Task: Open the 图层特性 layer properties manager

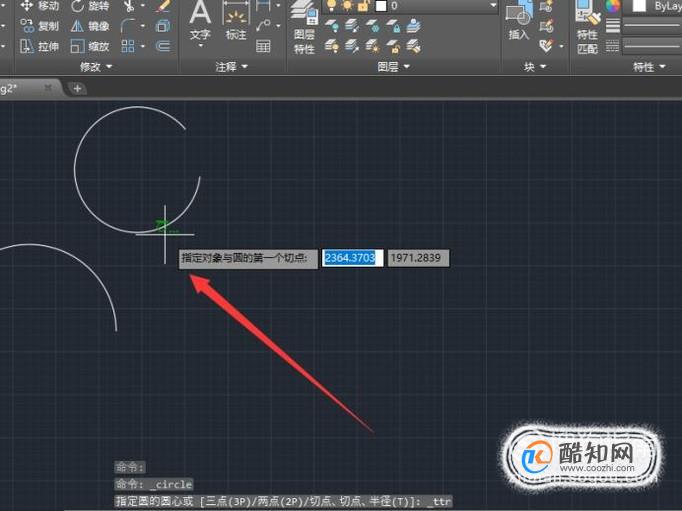Action: tap(304, 28)
